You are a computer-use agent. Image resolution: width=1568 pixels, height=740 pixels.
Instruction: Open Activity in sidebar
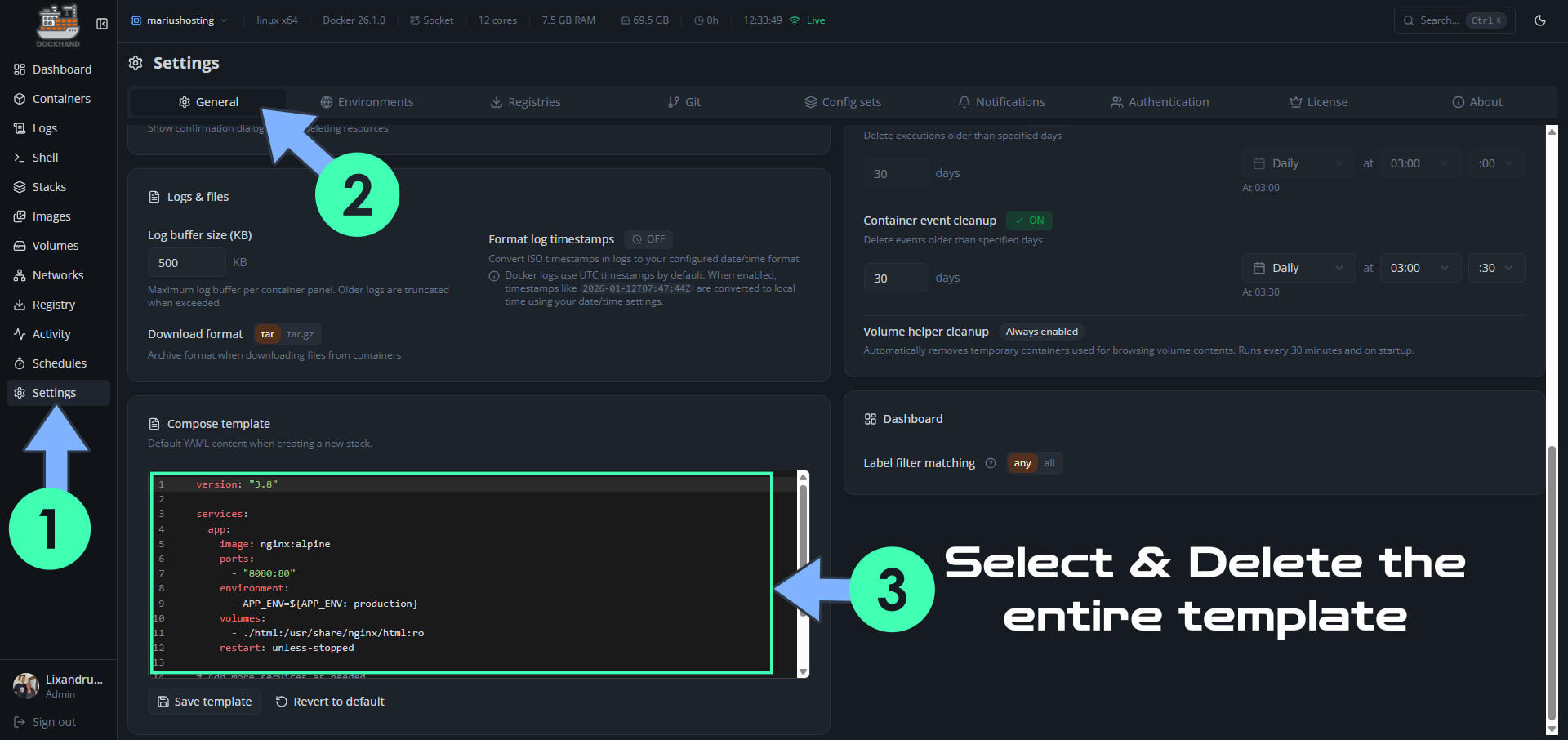pyautogui.click(x=58, y=334)
